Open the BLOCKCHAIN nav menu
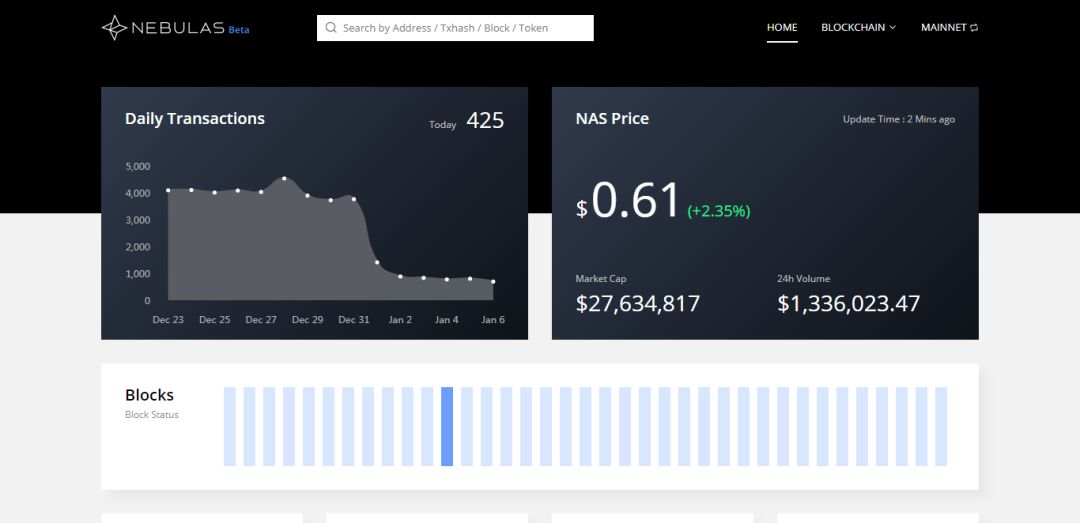The height and width of the screenshot is (523, 1080). 858,28
